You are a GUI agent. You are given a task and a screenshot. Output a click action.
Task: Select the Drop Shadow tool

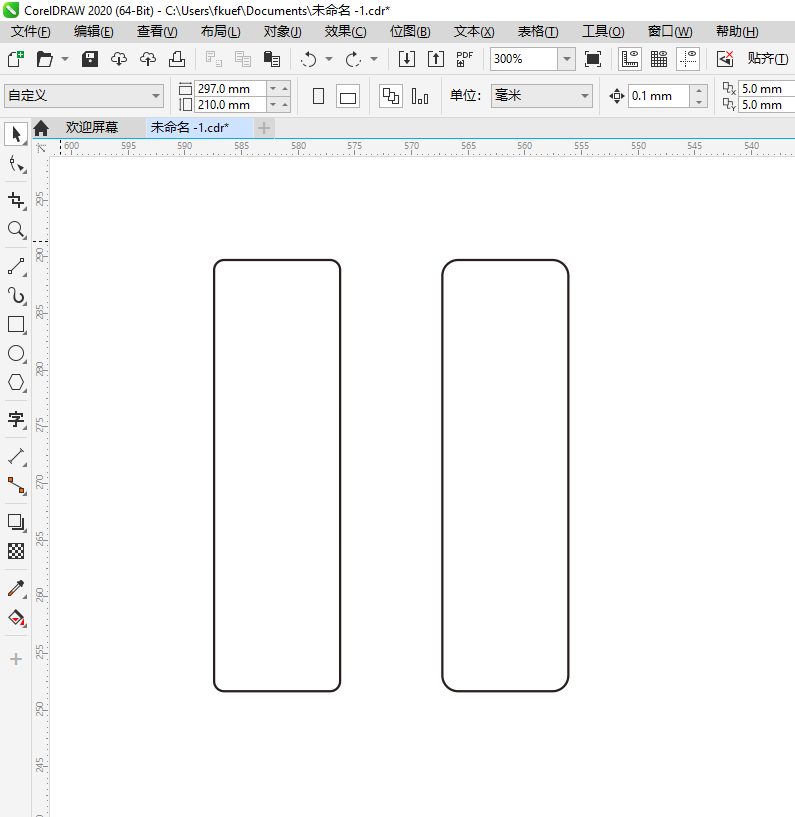16,522
